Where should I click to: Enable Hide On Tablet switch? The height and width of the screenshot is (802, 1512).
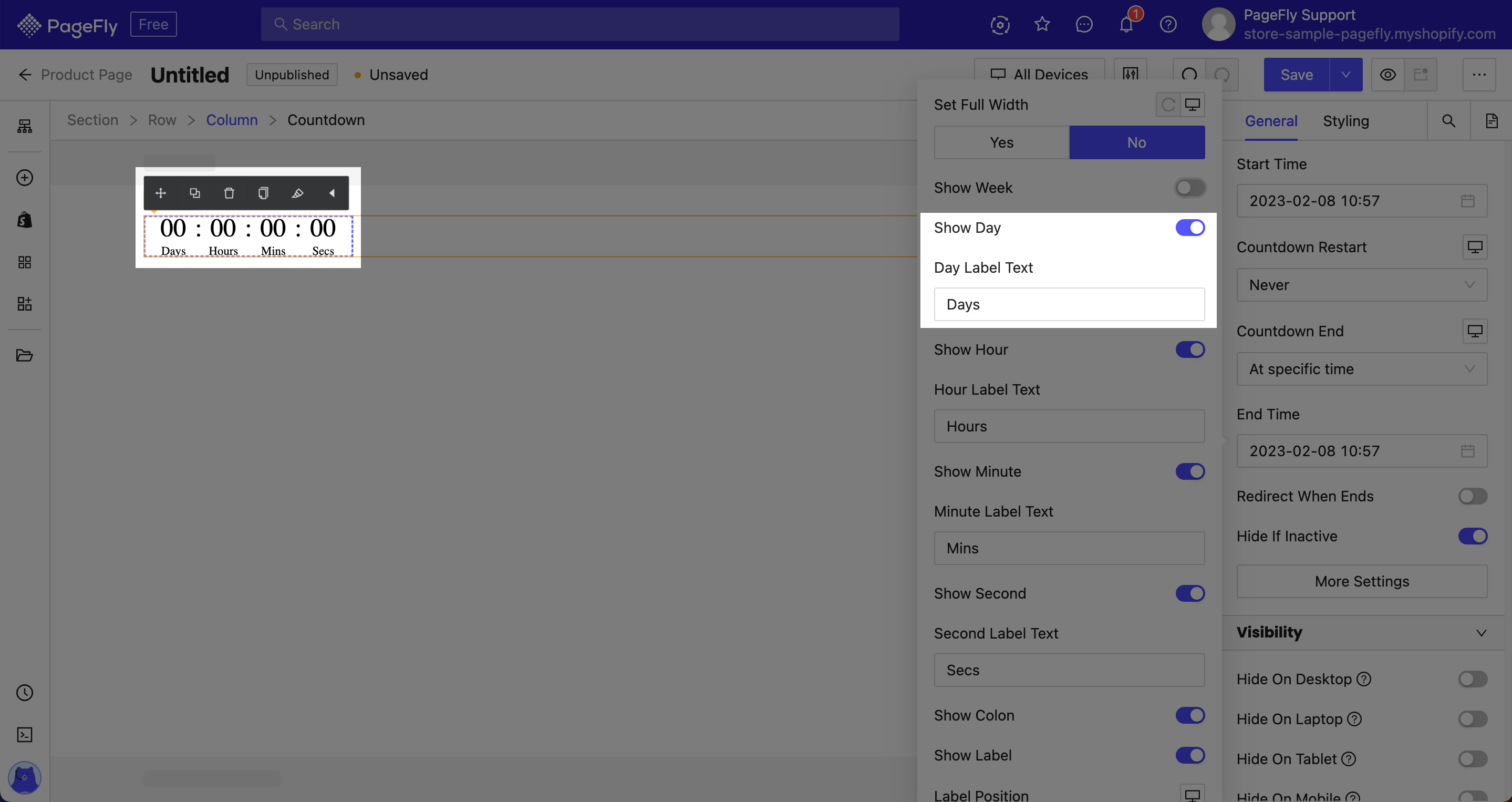(1473, 759)
